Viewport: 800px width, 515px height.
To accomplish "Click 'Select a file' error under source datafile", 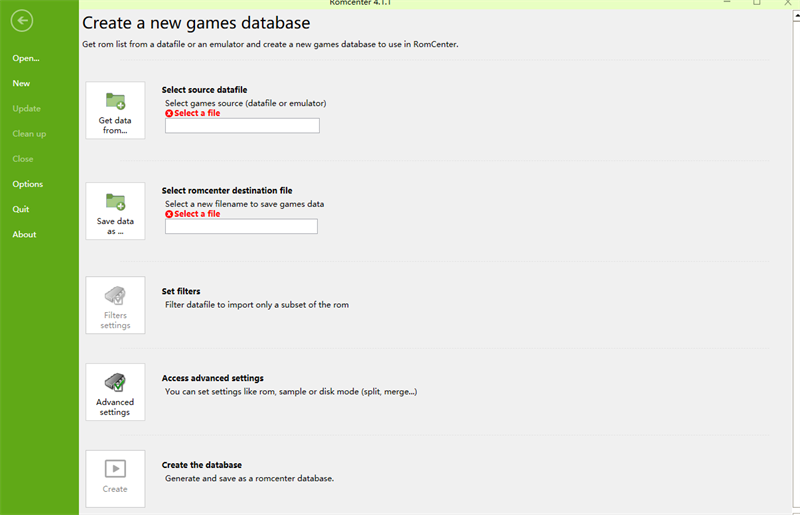I will (193, 113).
